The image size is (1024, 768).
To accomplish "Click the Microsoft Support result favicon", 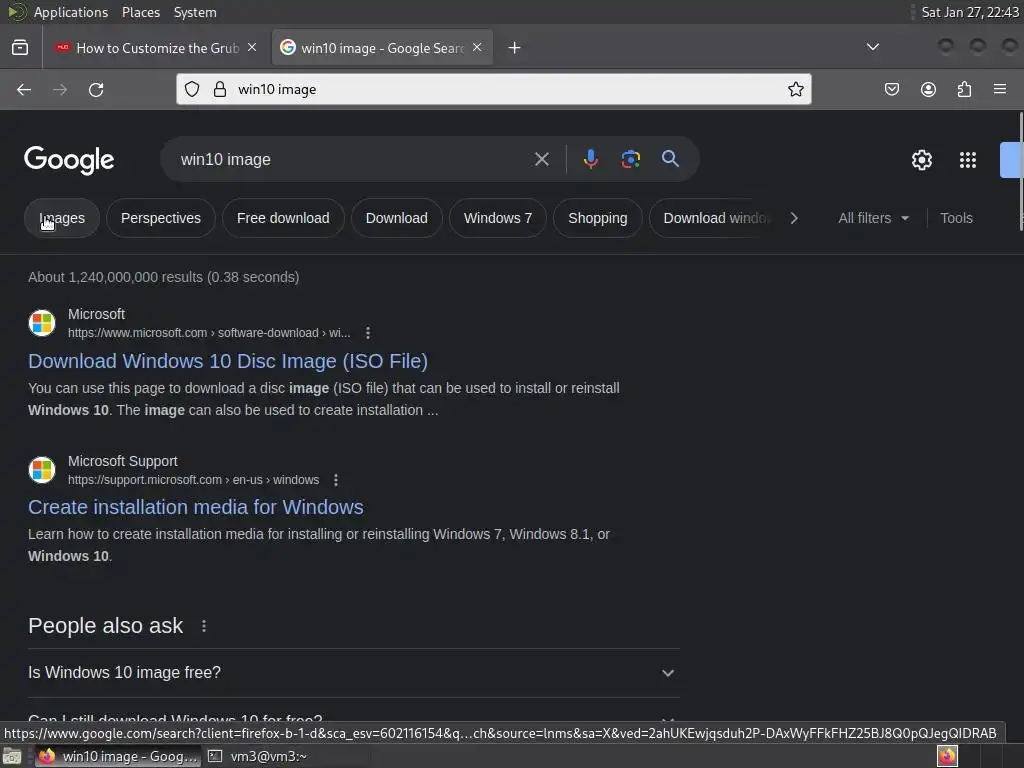I will [x=42, y=470].
